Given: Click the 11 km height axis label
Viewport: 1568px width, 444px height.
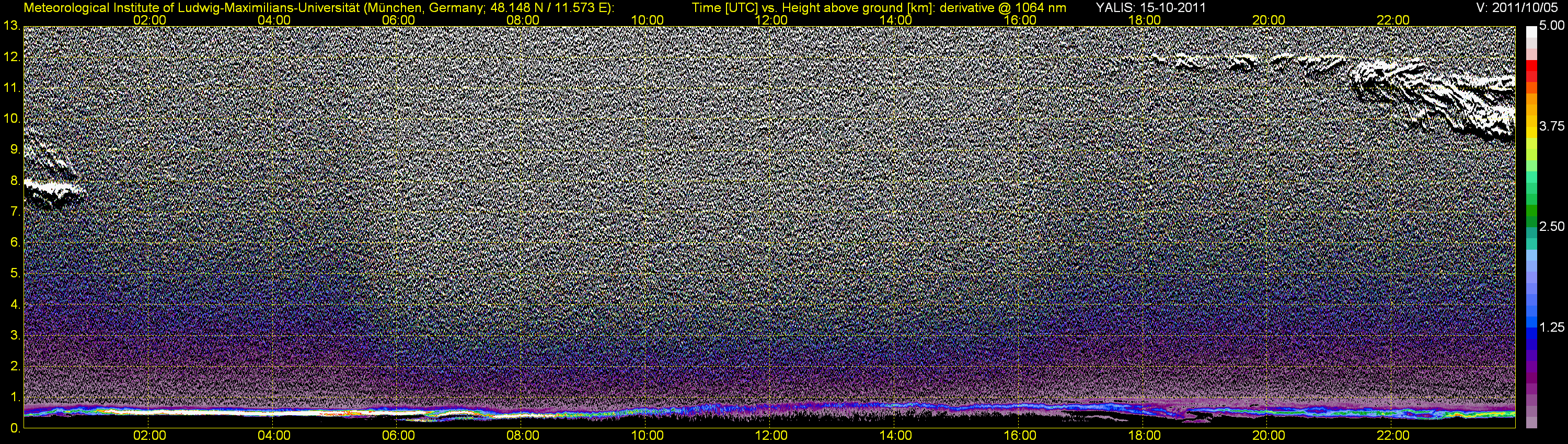Looking at the screenshot, I should tap(12, 88).
